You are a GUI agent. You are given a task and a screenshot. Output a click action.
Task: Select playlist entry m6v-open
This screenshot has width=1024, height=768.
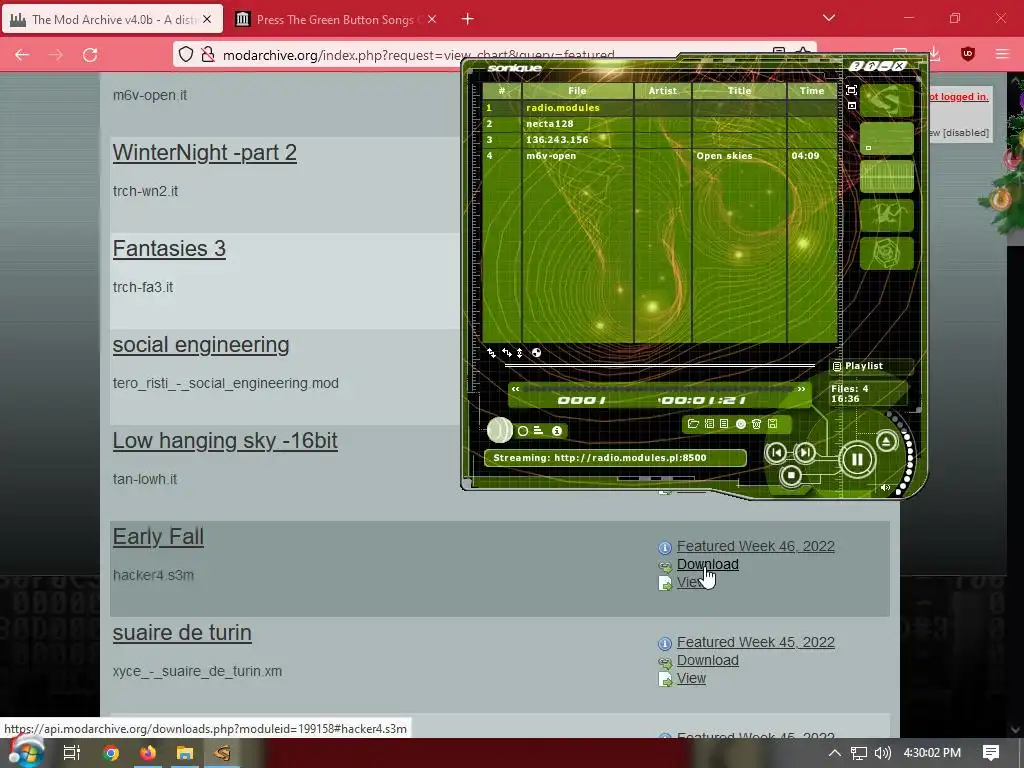[x=660, y=155]
